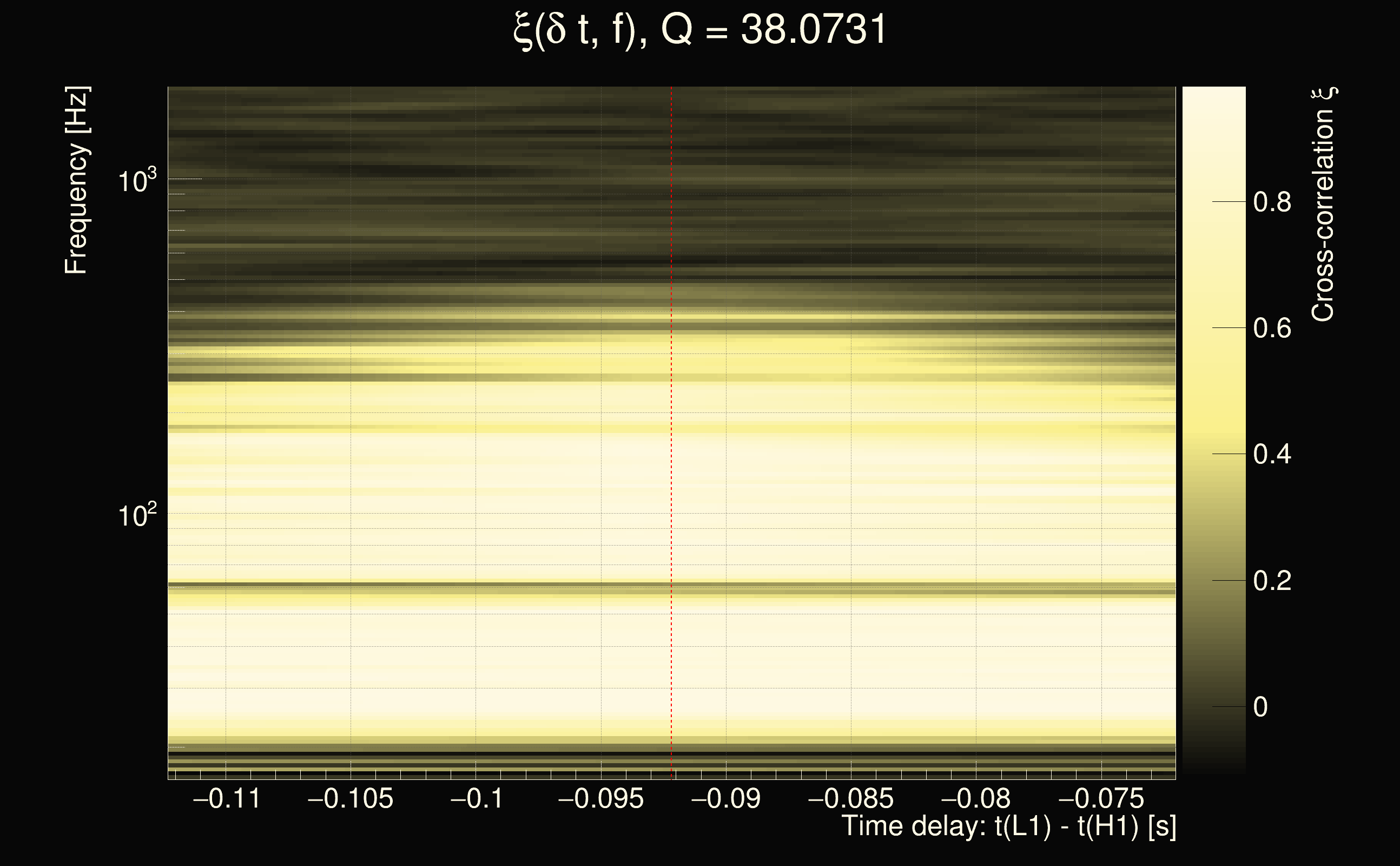Click the 0.2 tick label on the colorbar
Screen dimensions: 1400x866
[x=1272, y=581]
